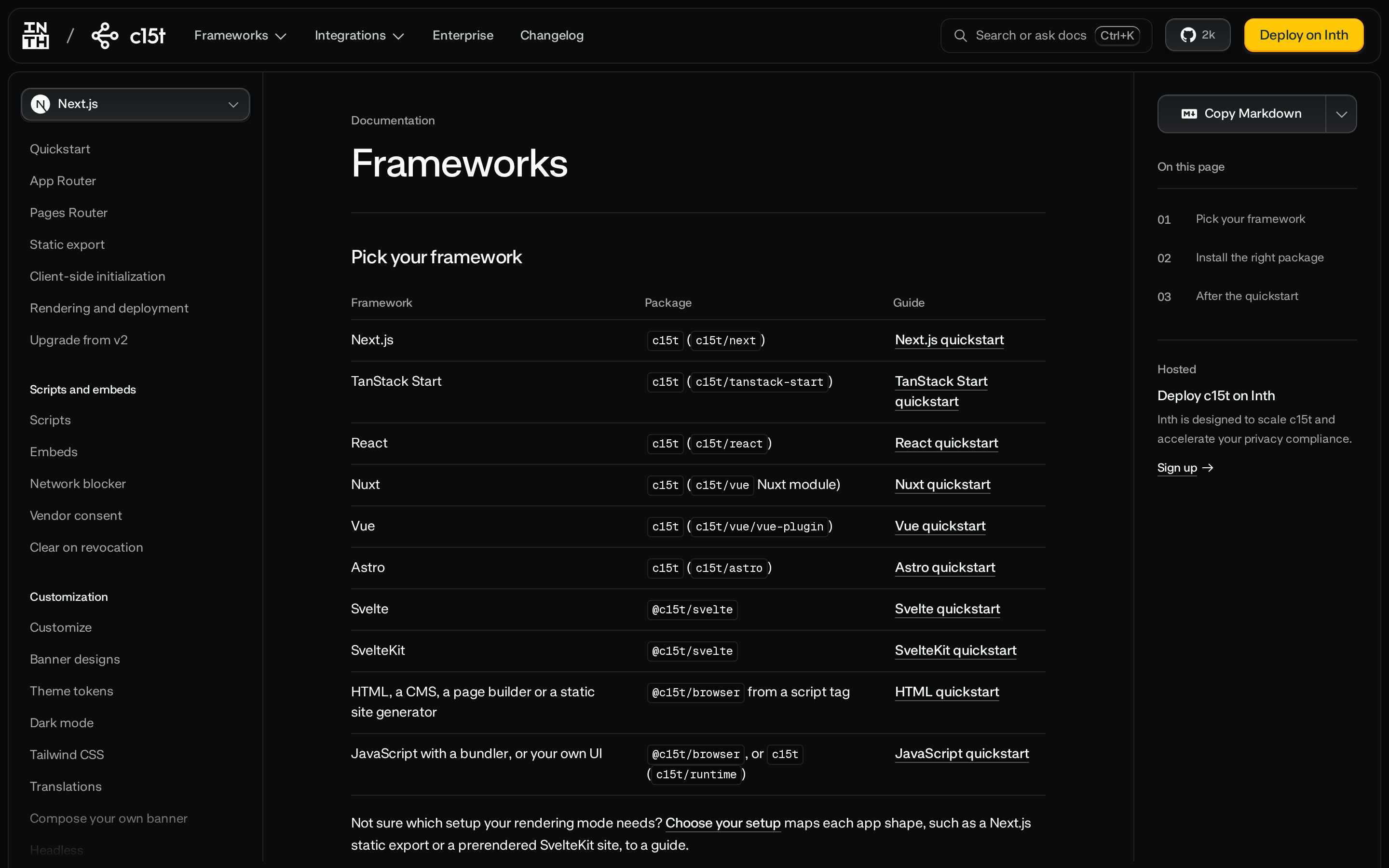Click the Markdown icon in Copy Markdown
Screen dimensions: 1389x868
pos(1189,114)
